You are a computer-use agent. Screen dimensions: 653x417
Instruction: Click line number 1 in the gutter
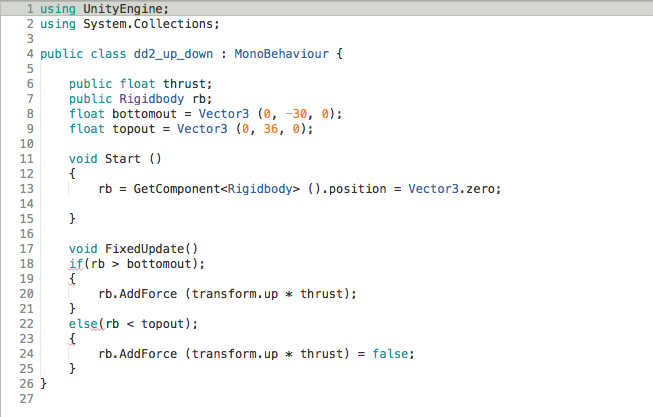(32, 8)
